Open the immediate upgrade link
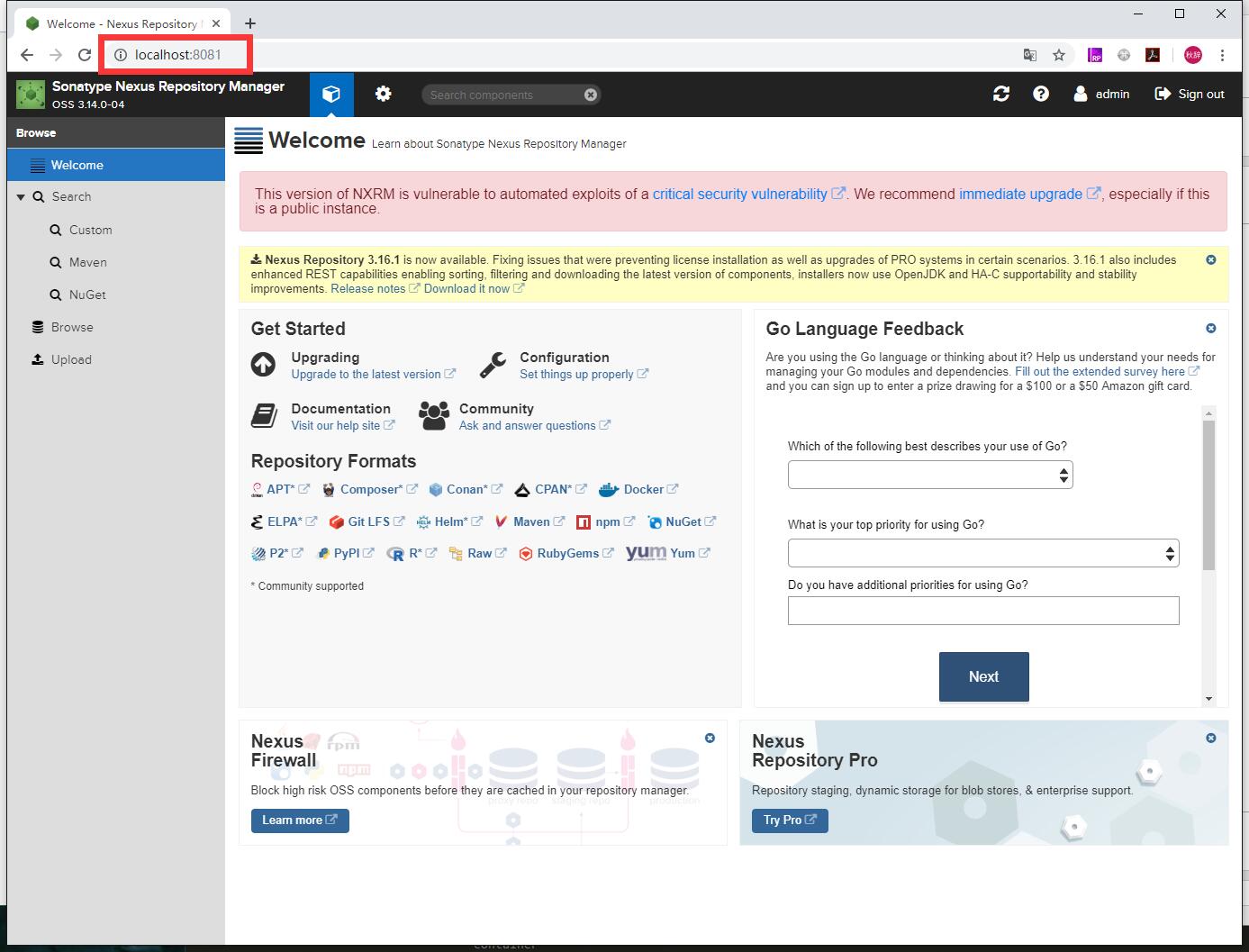Screen dimensions: 1249x952 pyautogui.click(x=1029, y=194)
